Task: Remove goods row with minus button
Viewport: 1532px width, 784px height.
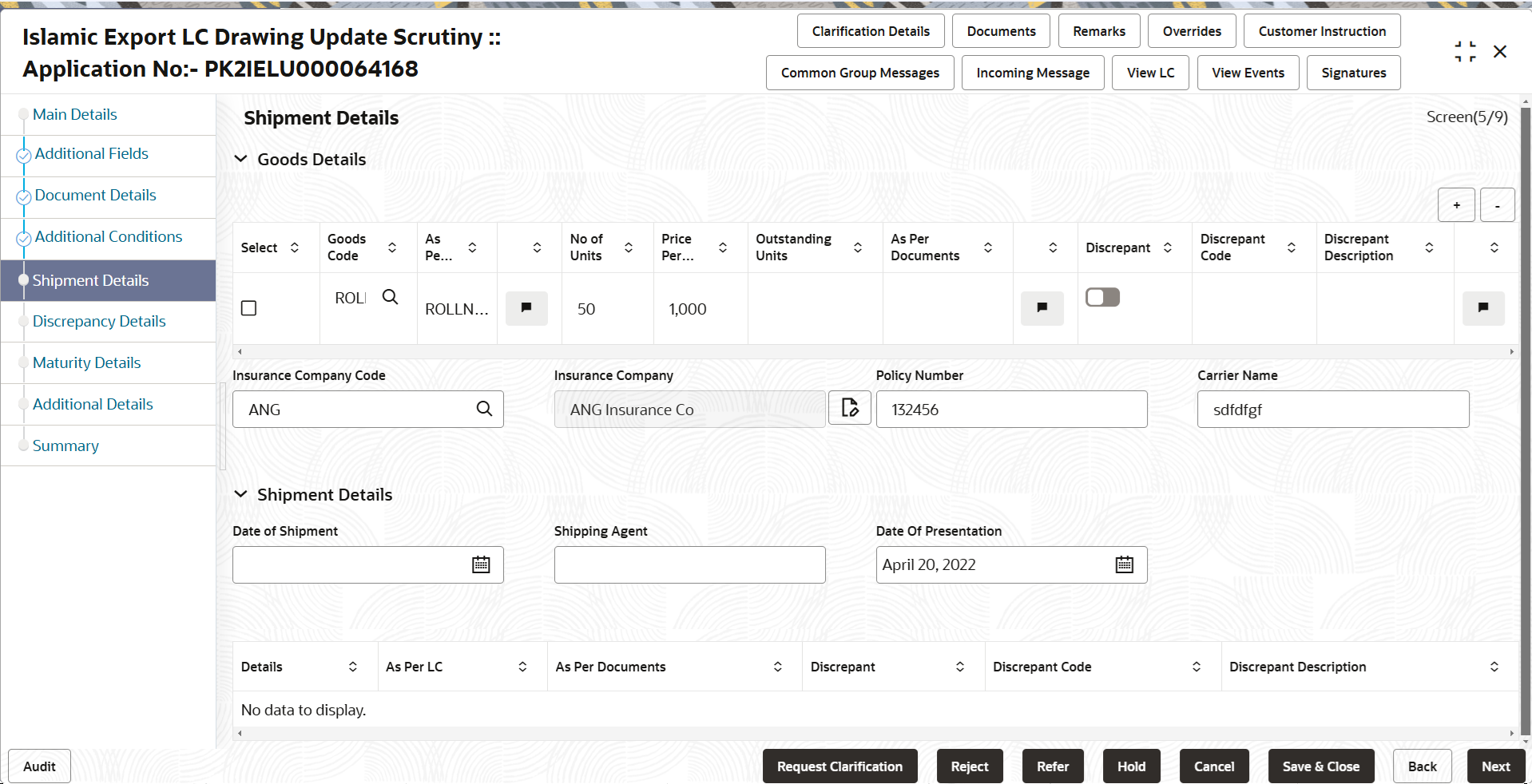Action: click(1498, 205)
